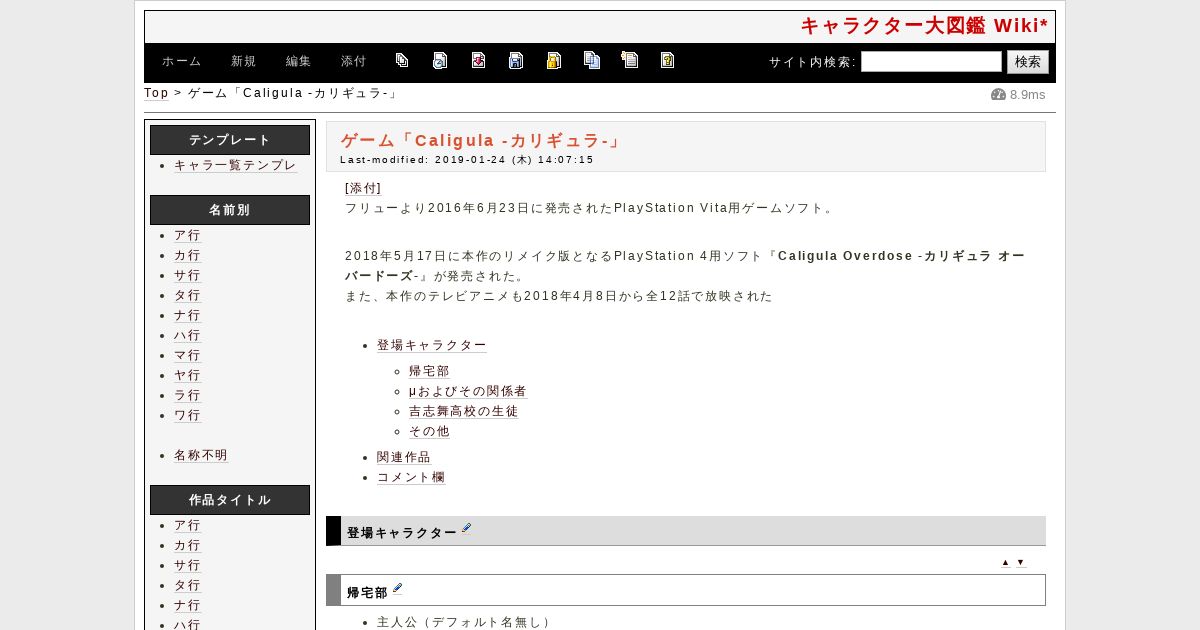Image resolution: width=1200 pixels, height=630 pixels.
Task: Select サ行 under 名前別
Action: pos(187,275)
